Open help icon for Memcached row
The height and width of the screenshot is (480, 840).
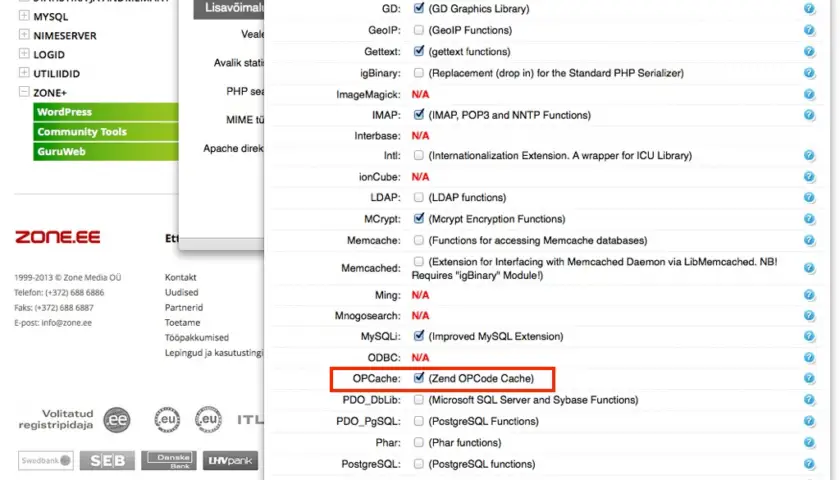(x=809, y=268)
